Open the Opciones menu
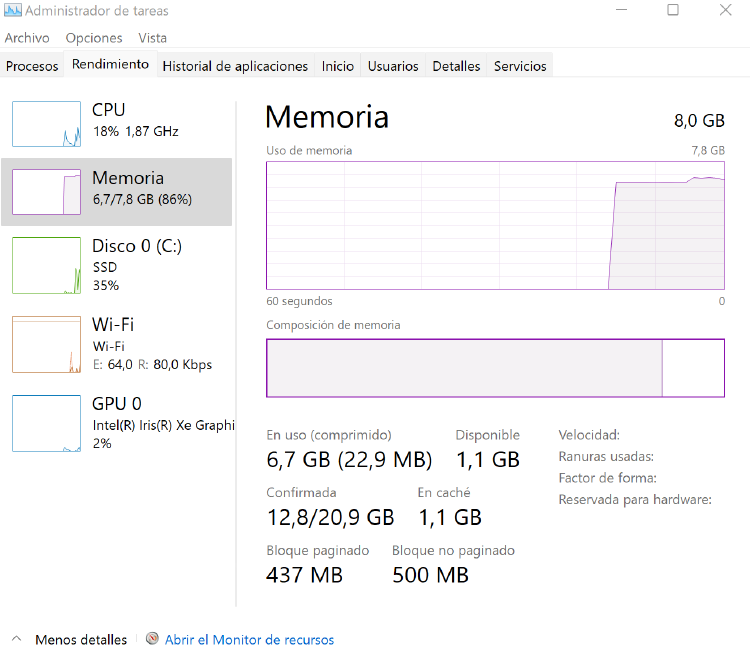This screenshot has width=750, height=658. (94, 38)
